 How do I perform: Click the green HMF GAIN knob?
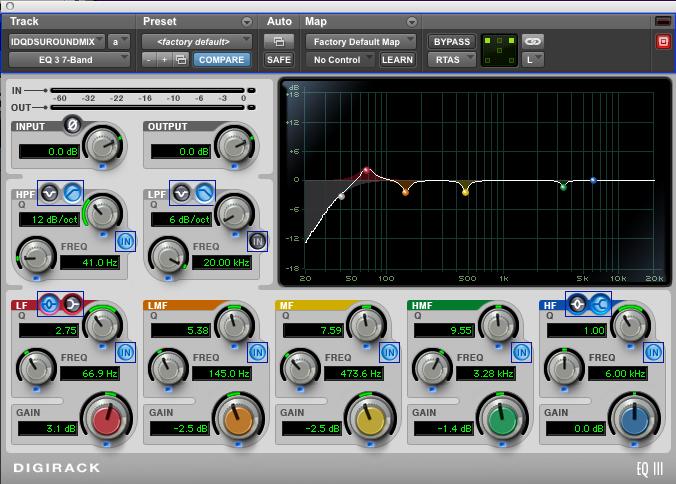502,418
